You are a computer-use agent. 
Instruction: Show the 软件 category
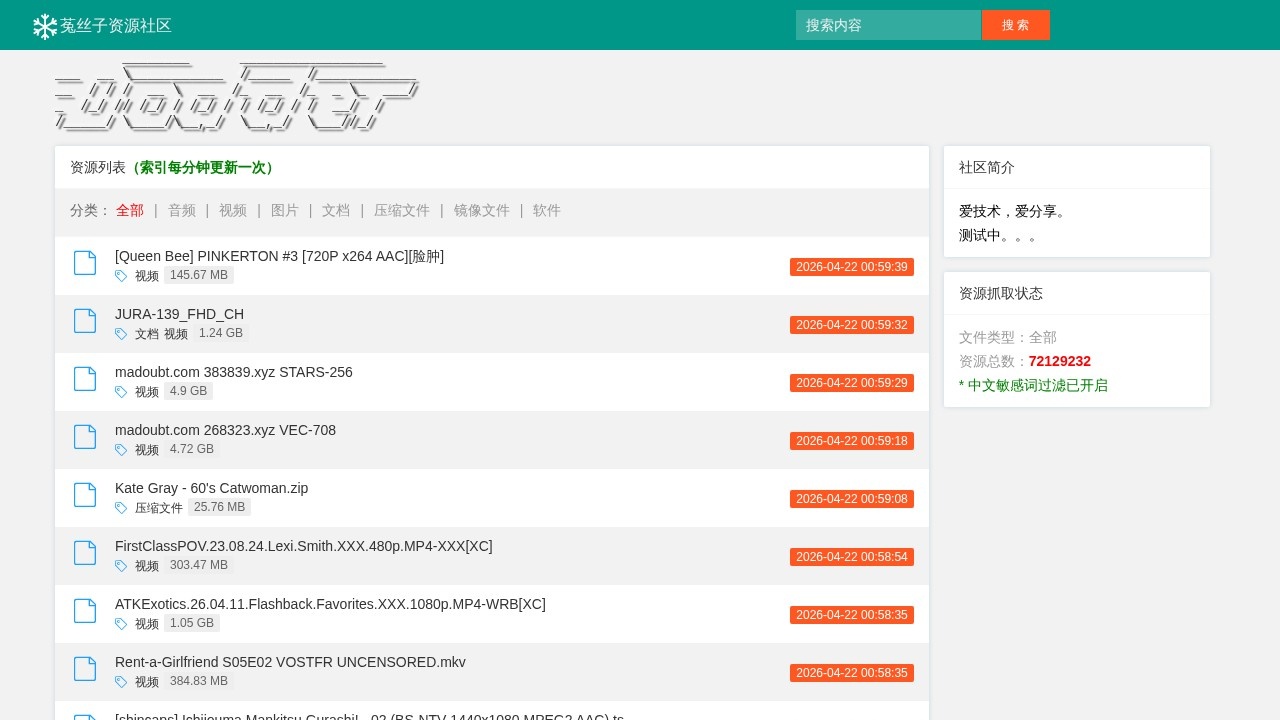click(x=547, y=211)
